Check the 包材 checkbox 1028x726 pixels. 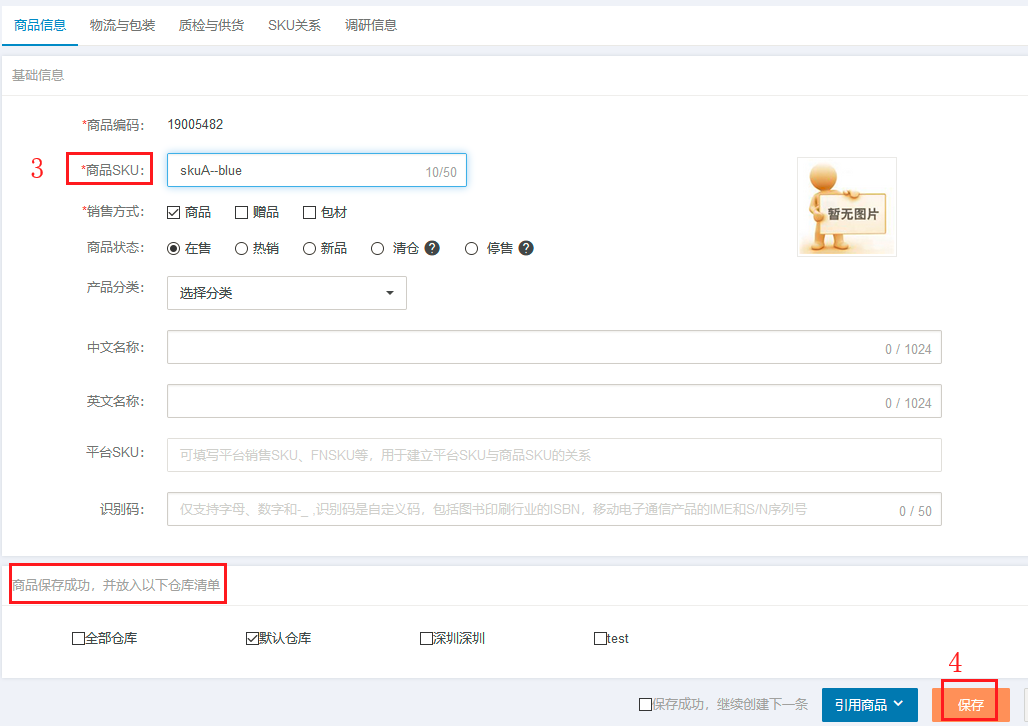[309, 212]
